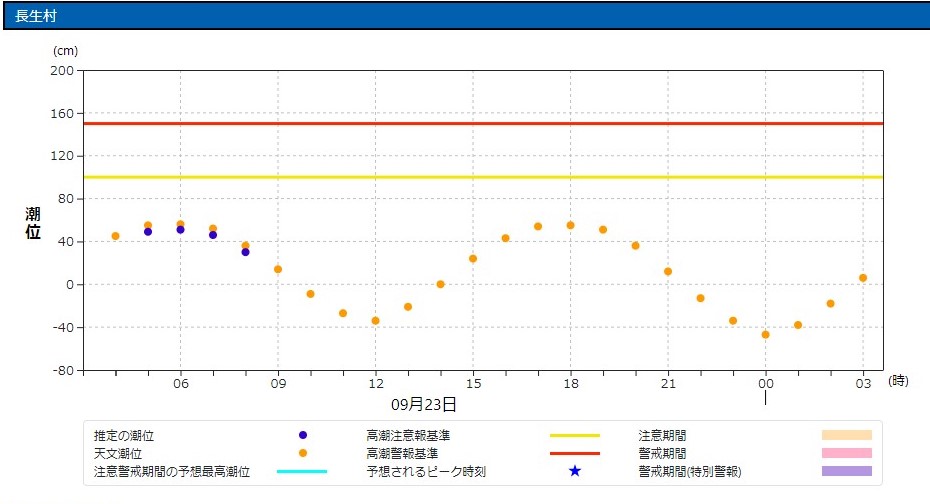This screenshot has width=930, height=504.
Task: Click the 注意期間 legend label
Action: pyautogui.click(x=663, y=436)
